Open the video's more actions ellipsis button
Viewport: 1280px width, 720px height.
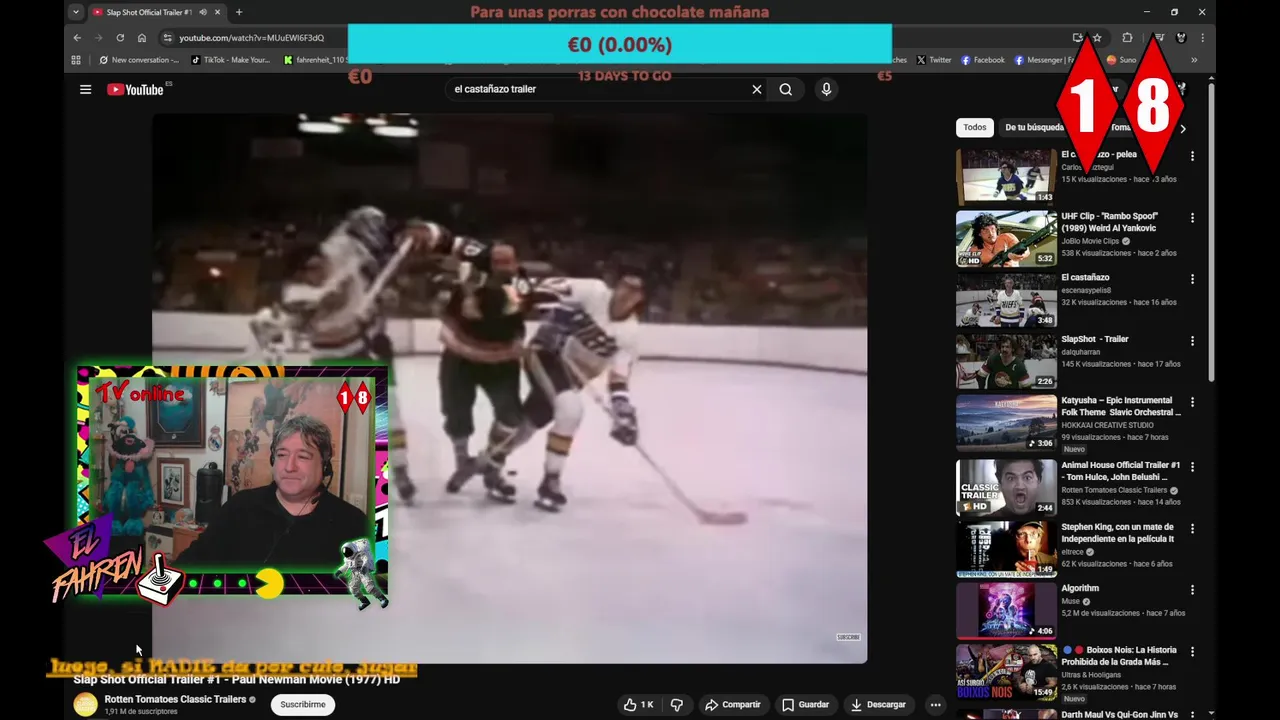point(935,705)
